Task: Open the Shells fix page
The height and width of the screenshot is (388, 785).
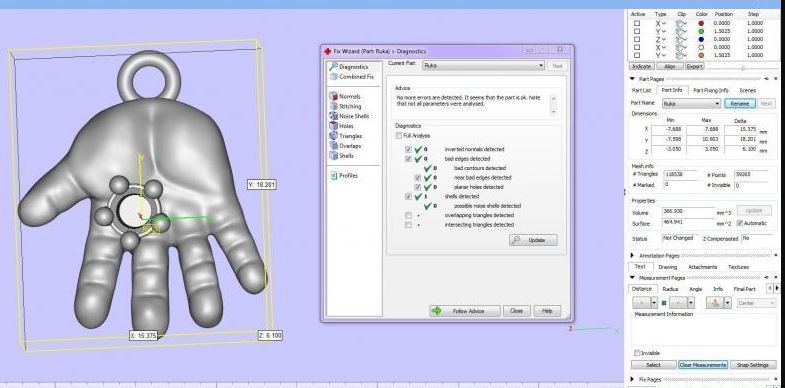Action: pos(341,156)
